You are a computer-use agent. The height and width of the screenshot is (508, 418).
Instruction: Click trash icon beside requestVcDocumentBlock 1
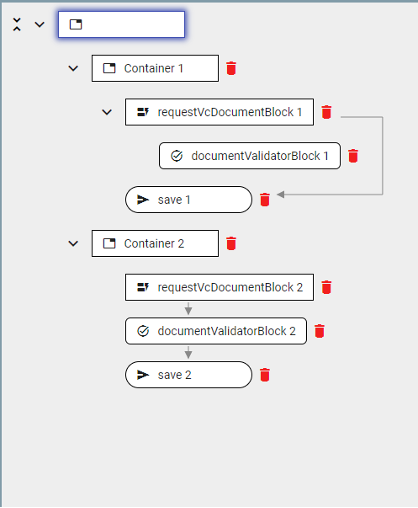[326, 112]
